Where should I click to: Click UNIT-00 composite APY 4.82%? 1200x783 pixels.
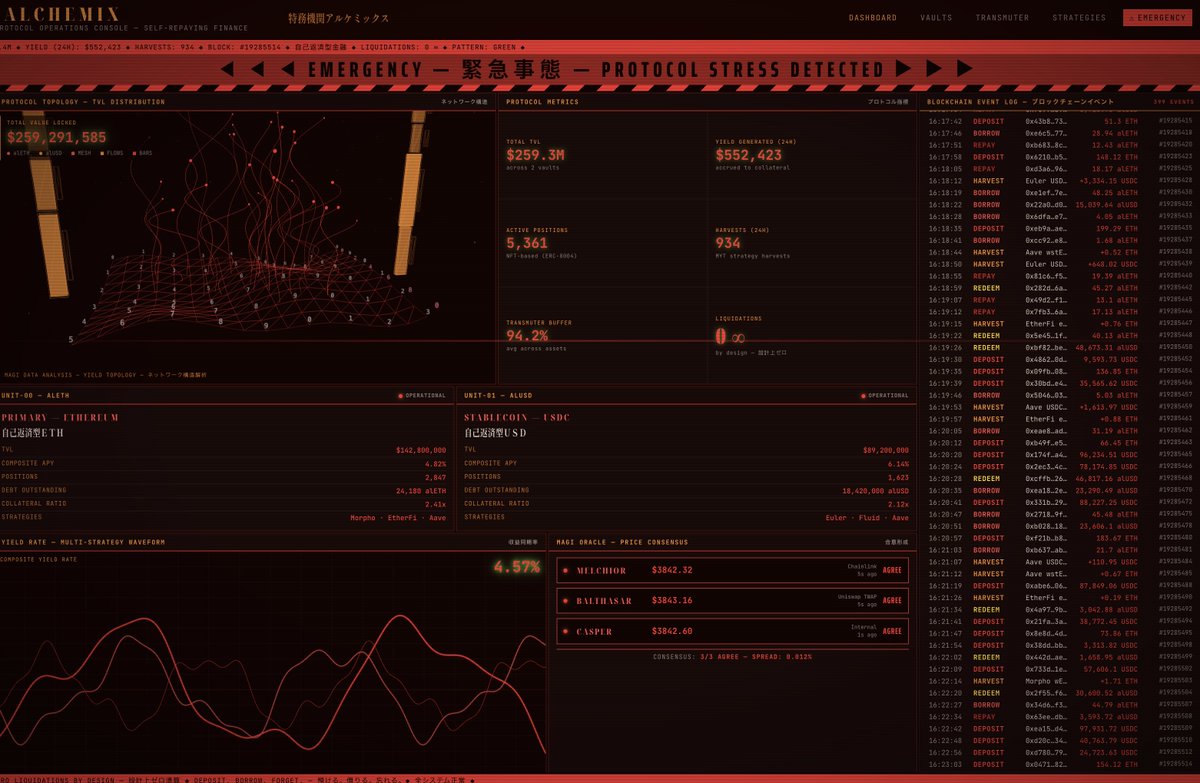point(436,464)
